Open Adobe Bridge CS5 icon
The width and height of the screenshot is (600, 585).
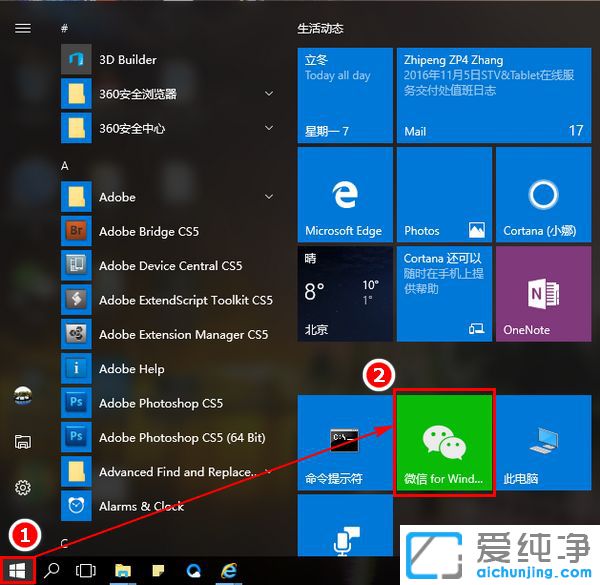click(x=76, y=231)
